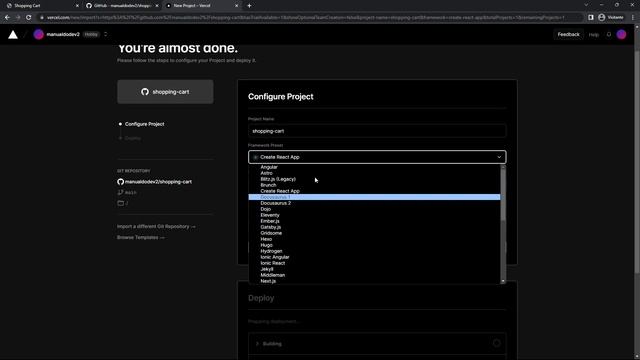Open the notifications bell icon
The image size is (640, 360).
pyautogui.click(x=609, y=35)
